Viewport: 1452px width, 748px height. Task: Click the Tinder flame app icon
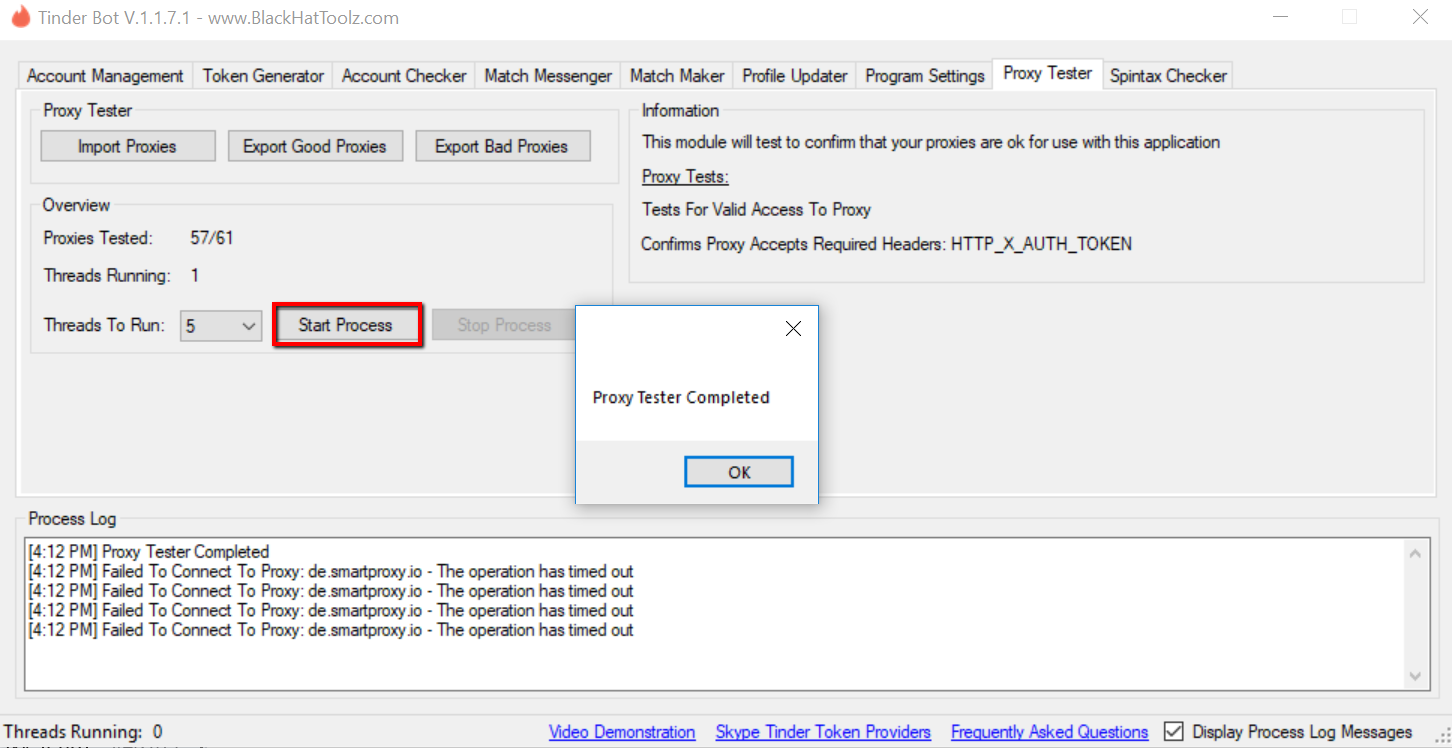pos(20,17)
